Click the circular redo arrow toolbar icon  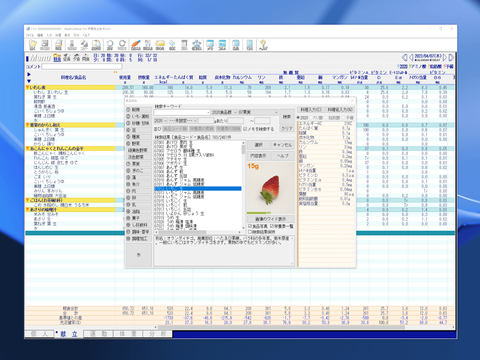[122, 45]
